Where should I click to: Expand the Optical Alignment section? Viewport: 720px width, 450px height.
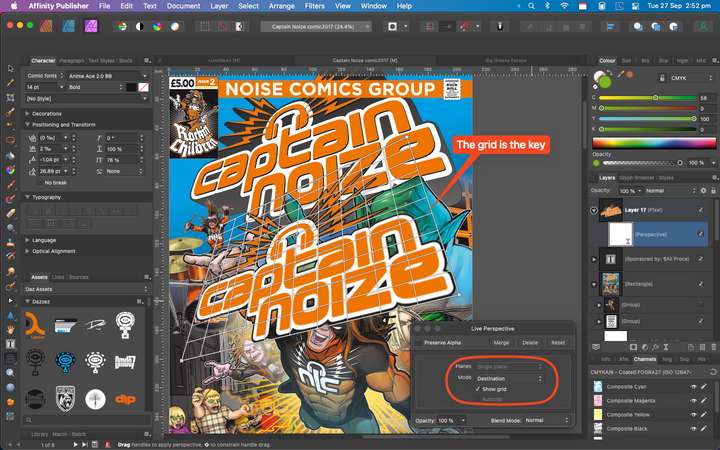tap(28, 251)
